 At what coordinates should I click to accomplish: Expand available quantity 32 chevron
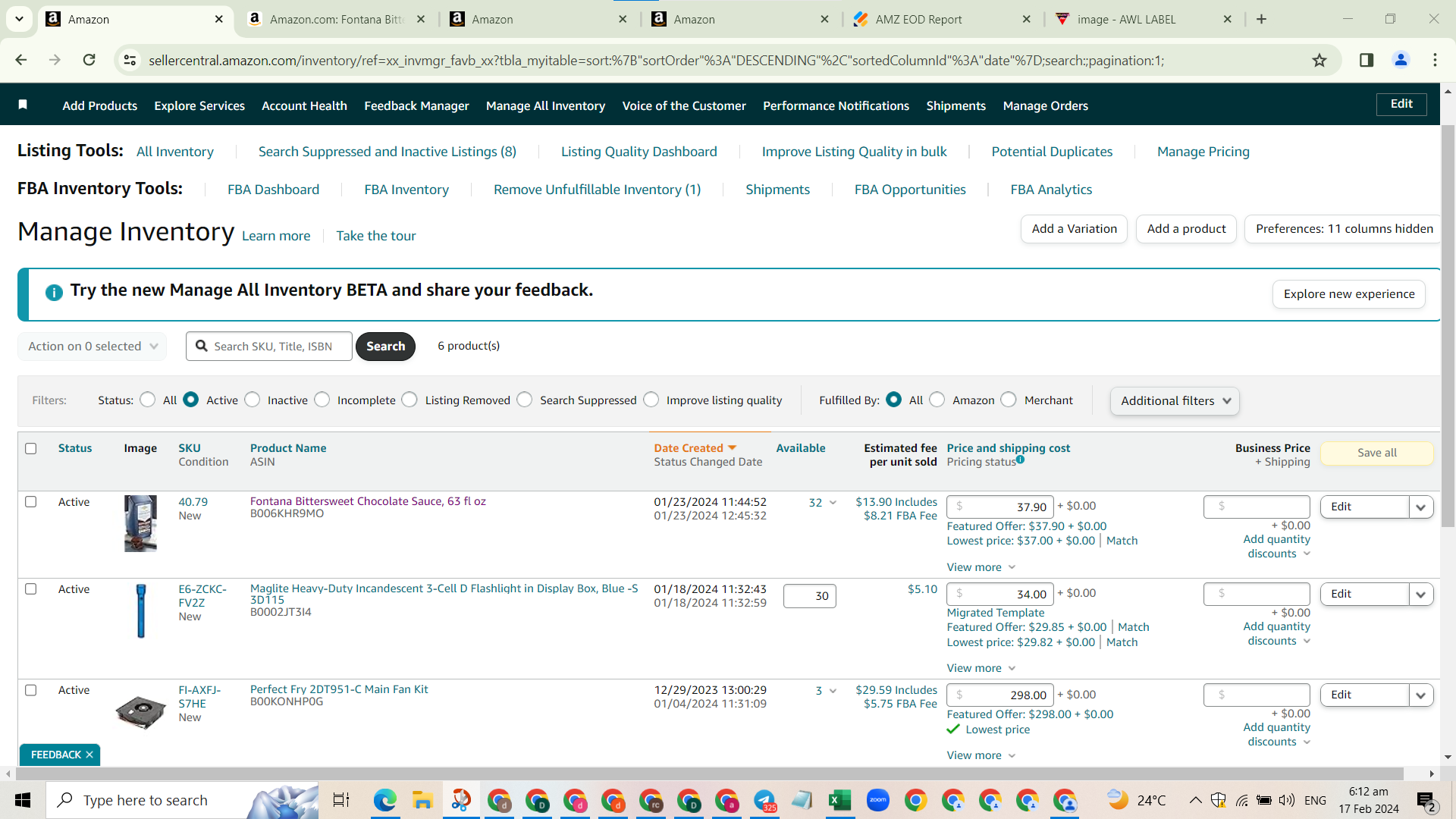[833, 503]
